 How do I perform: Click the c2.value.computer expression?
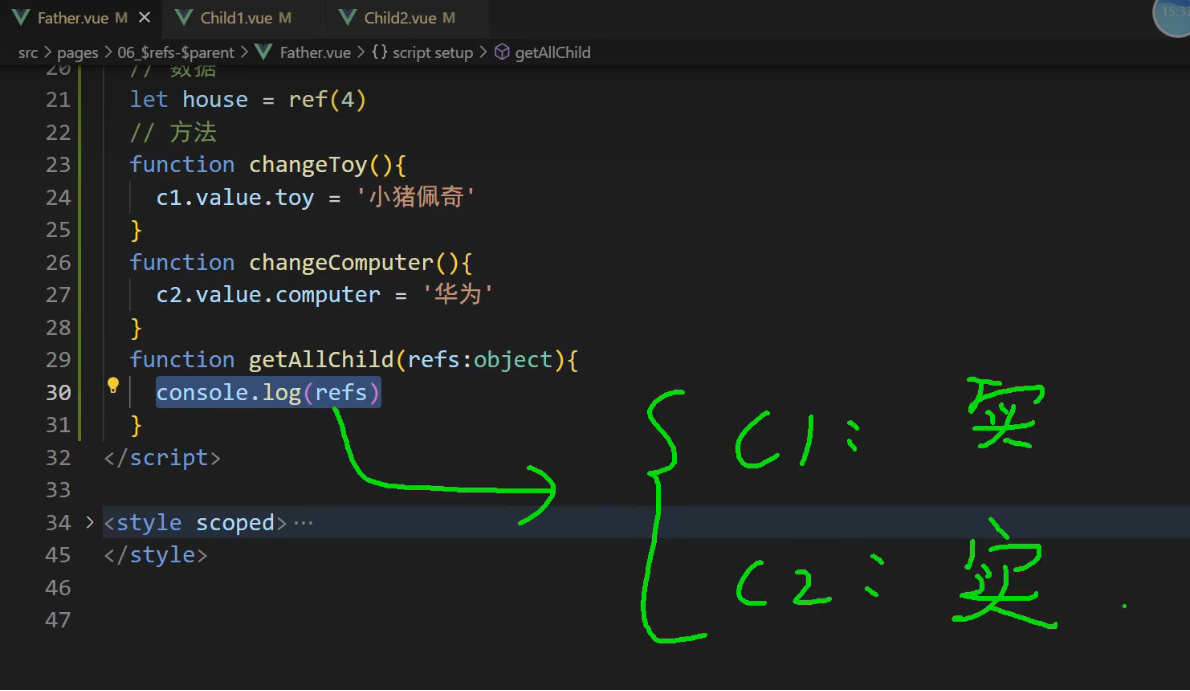(x=268, y=295)
